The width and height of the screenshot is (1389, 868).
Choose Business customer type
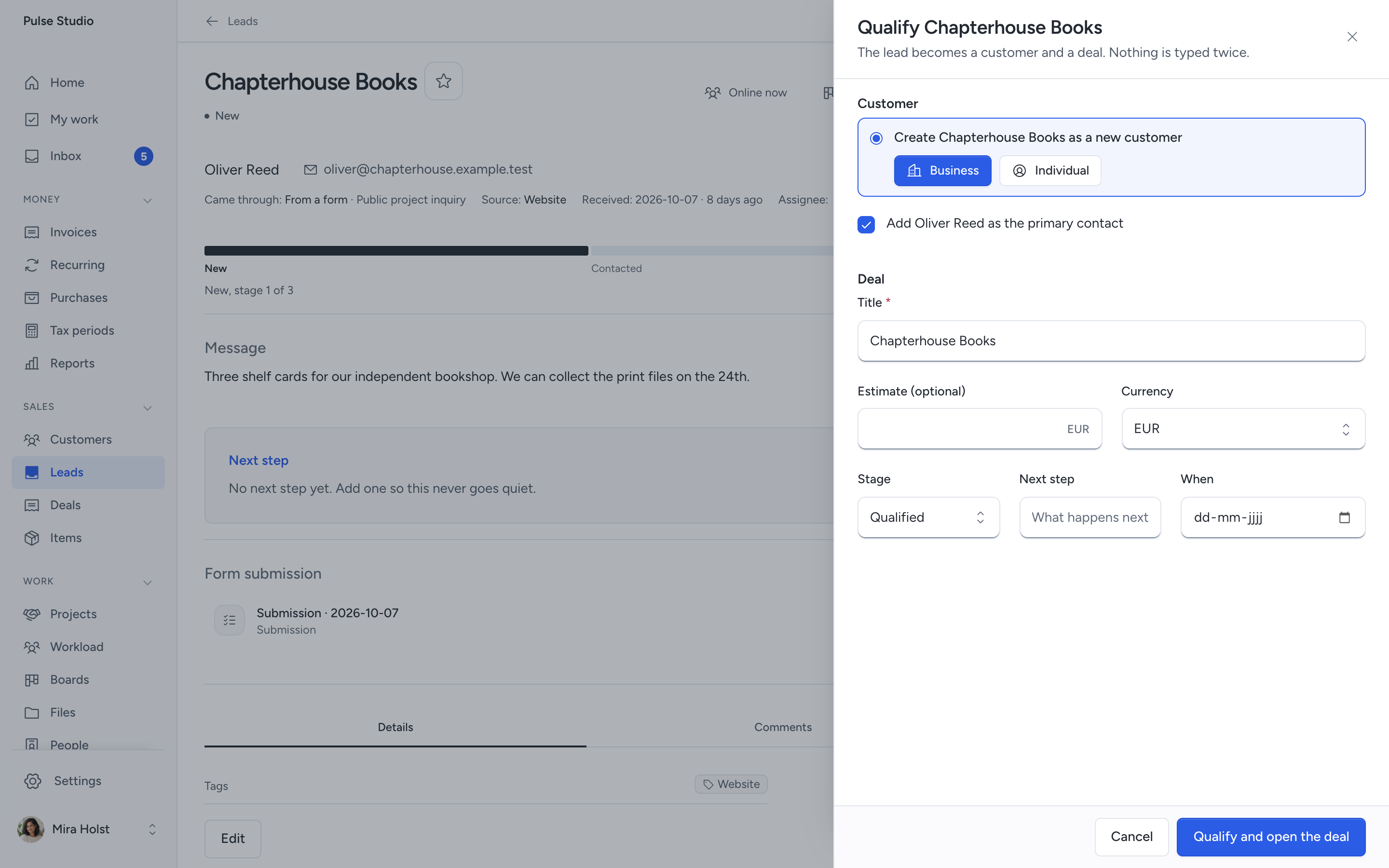click(942, 171)
